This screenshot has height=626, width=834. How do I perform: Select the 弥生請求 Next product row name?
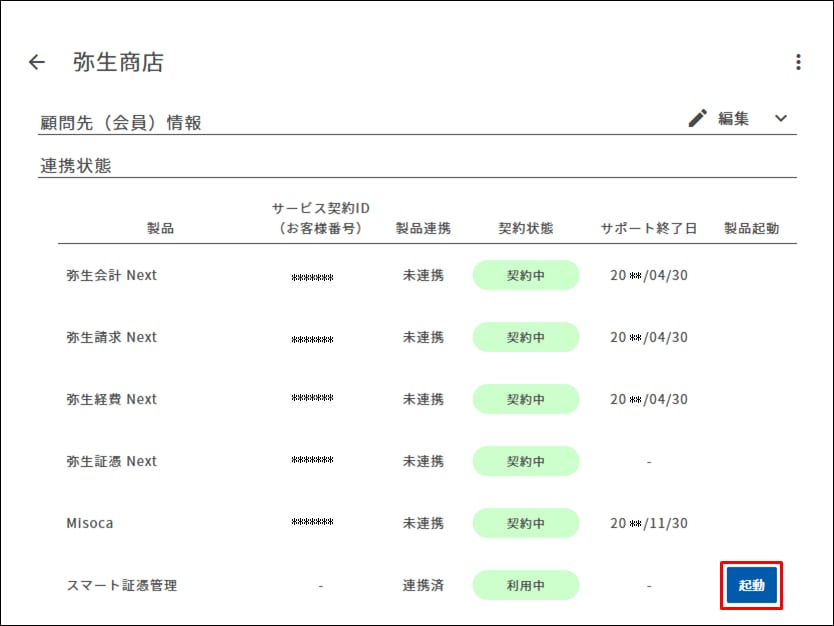pyautogui.click(x=112, y=337)
